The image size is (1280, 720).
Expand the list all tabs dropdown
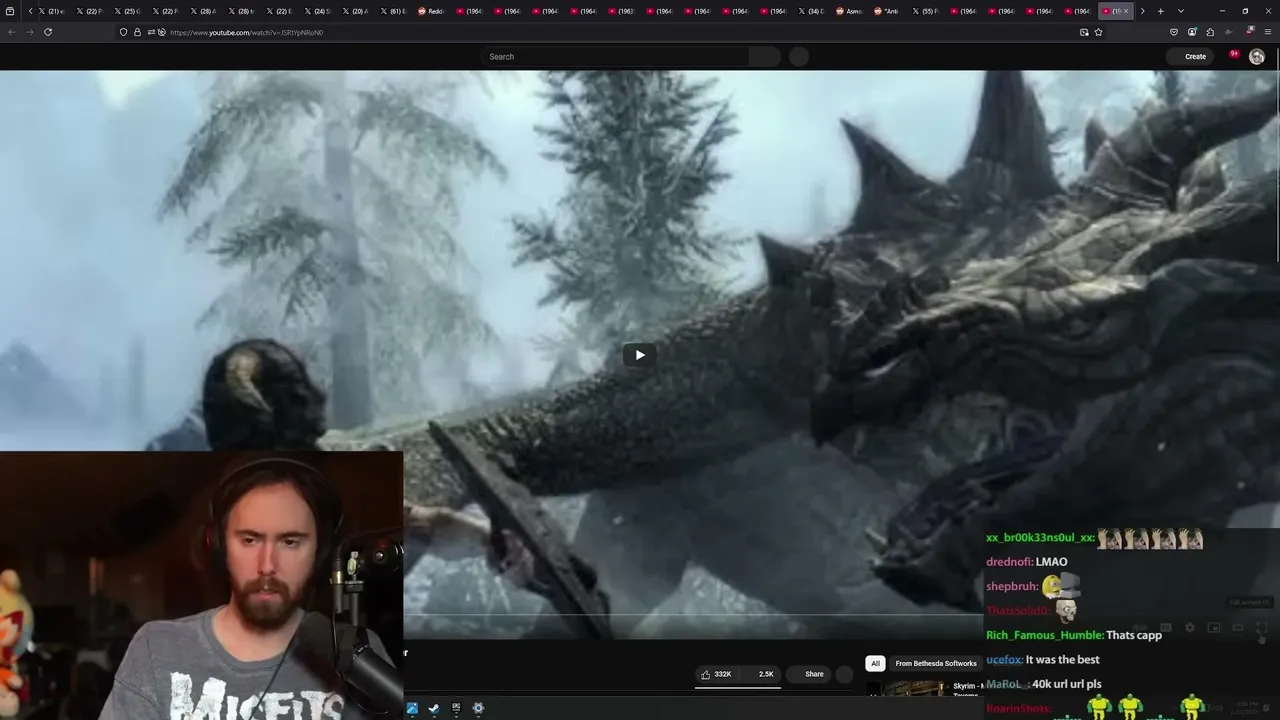tap(1181, 11)
